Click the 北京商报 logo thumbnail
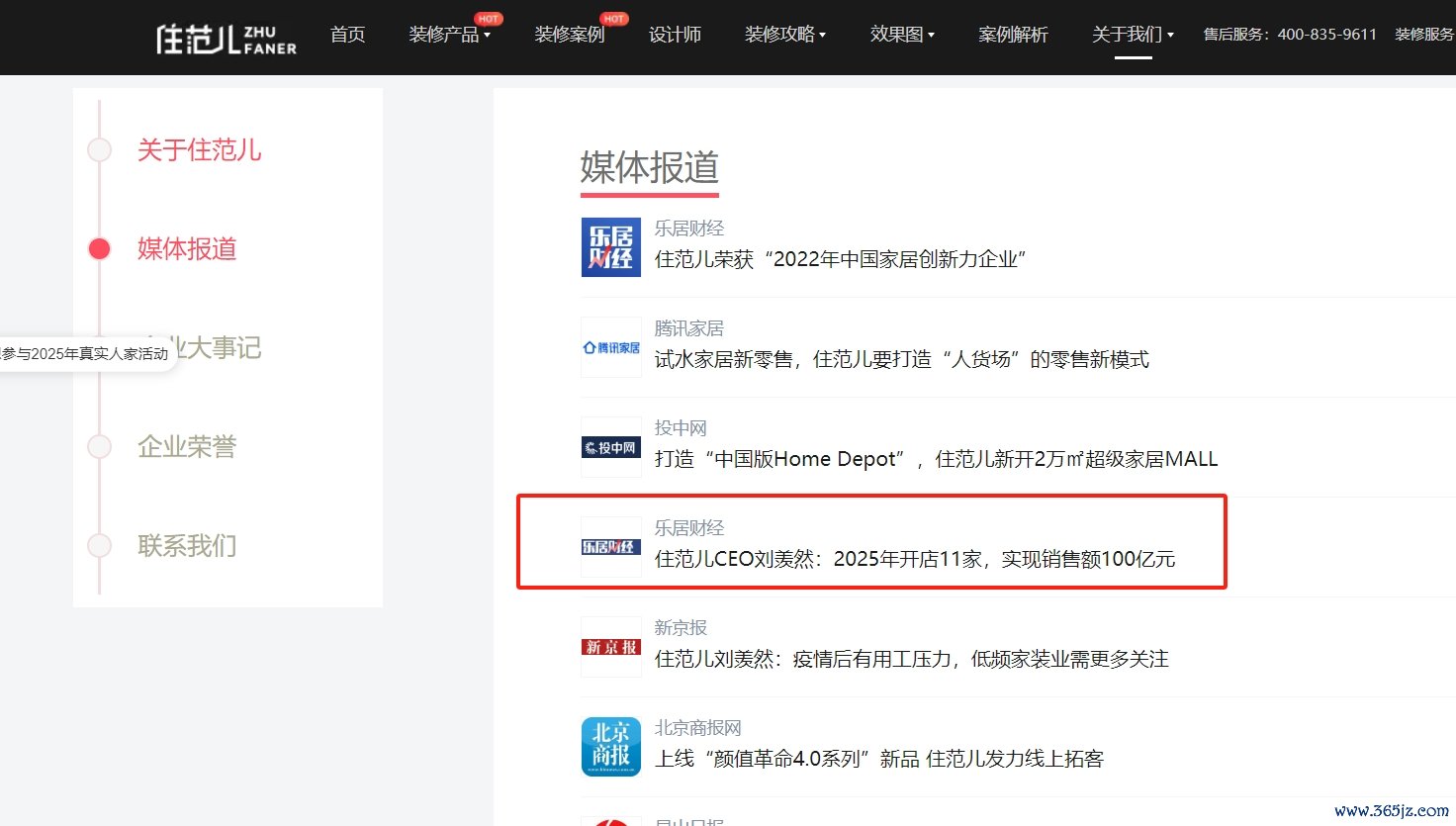The image size is (1456, 826). tap(611, 747)
